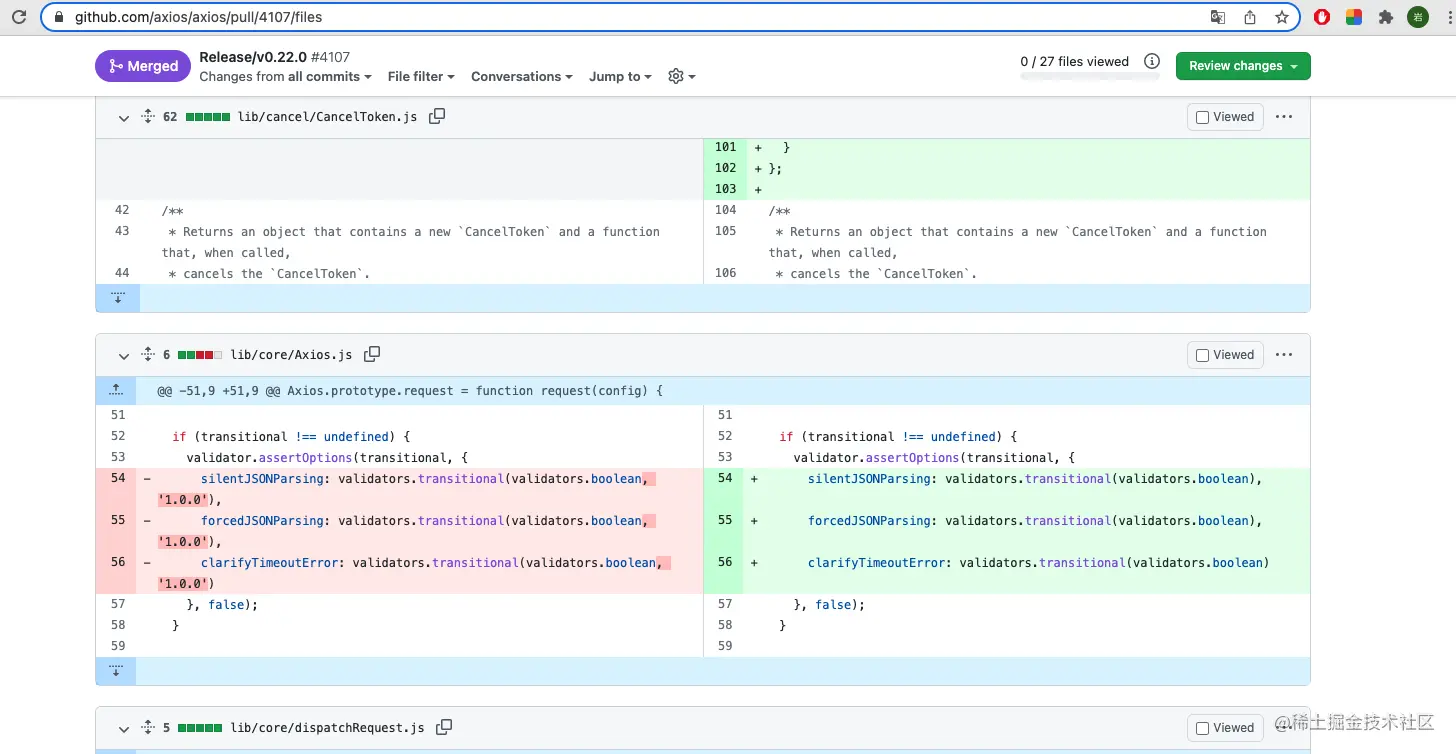The width and height of the screenshot is (1456, 754).
Task: Open Changes from all commits selector
Action: 285,76
